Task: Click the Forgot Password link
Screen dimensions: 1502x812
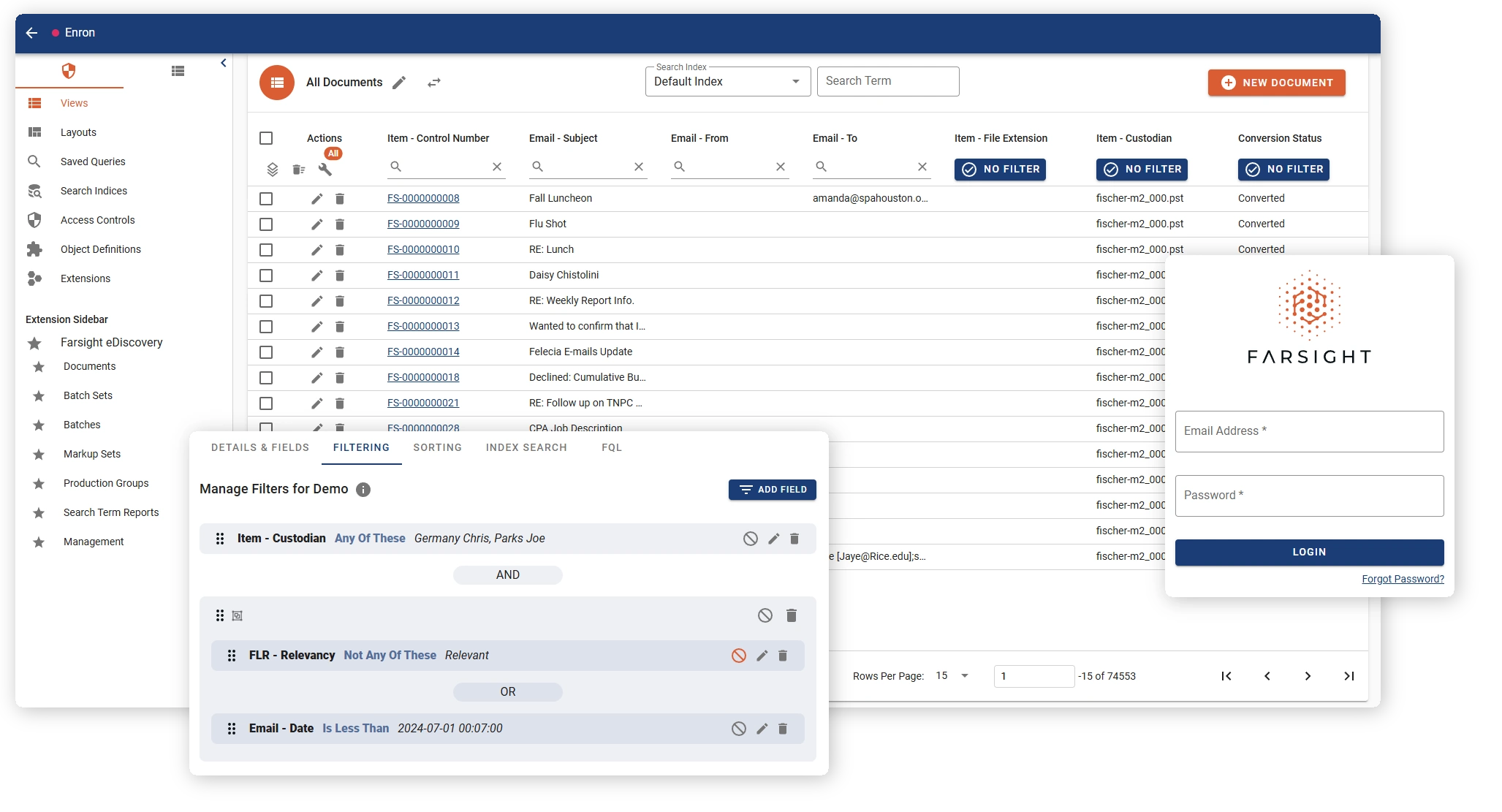Action: [x=1402, y=578]
